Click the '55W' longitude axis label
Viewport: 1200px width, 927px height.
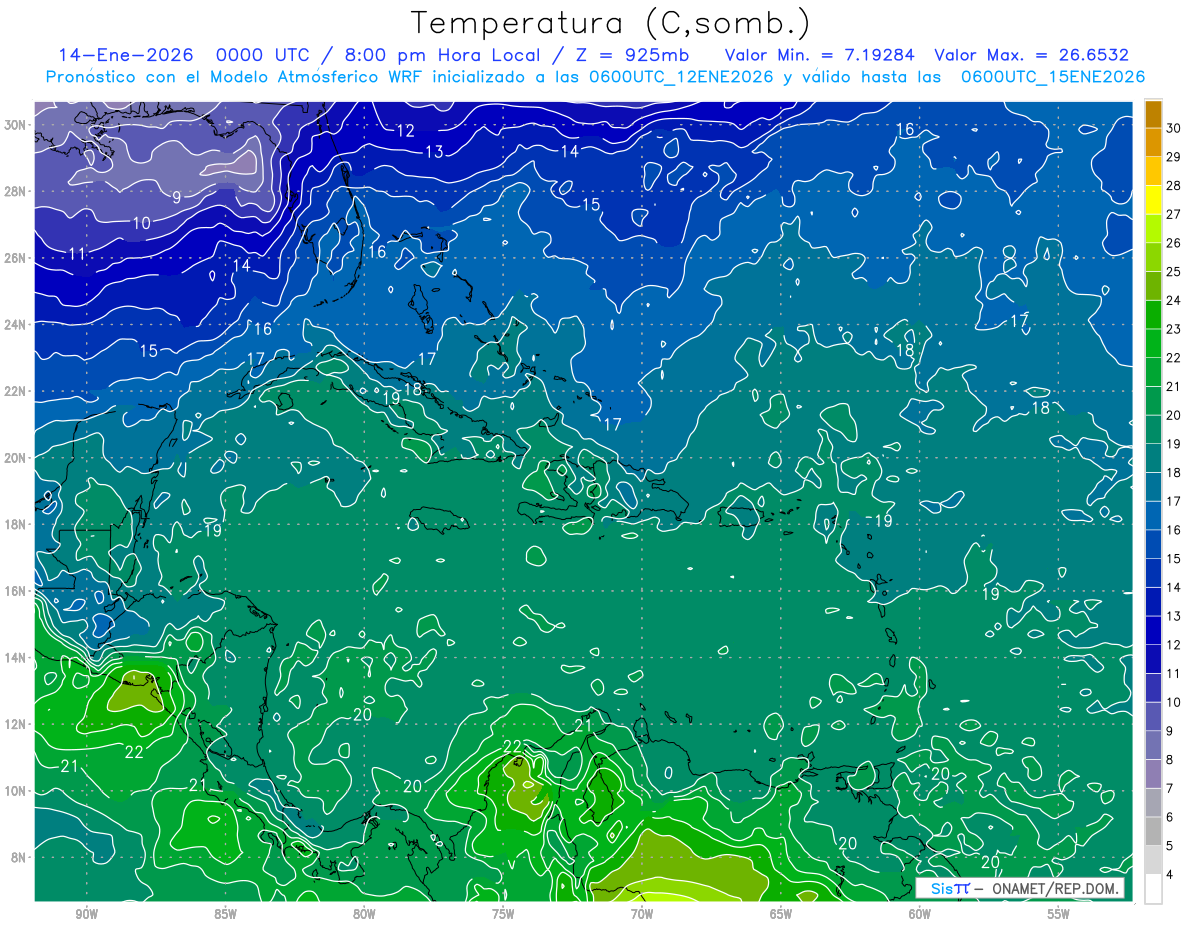(1059, 914)
